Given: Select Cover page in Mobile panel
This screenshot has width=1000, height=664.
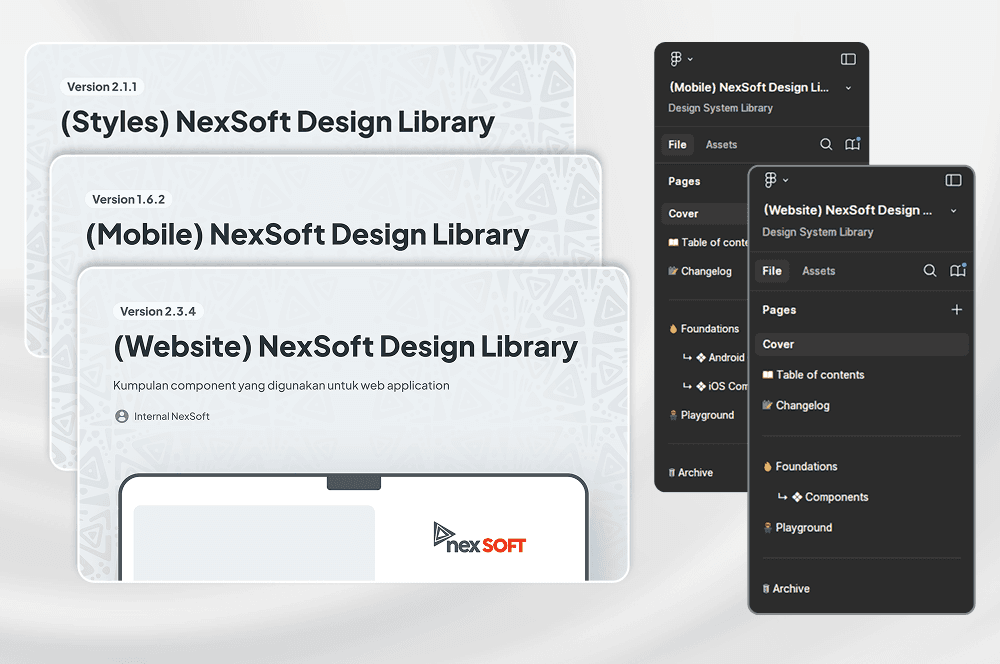Looking at the screenshot, I should tap(705, 214).
